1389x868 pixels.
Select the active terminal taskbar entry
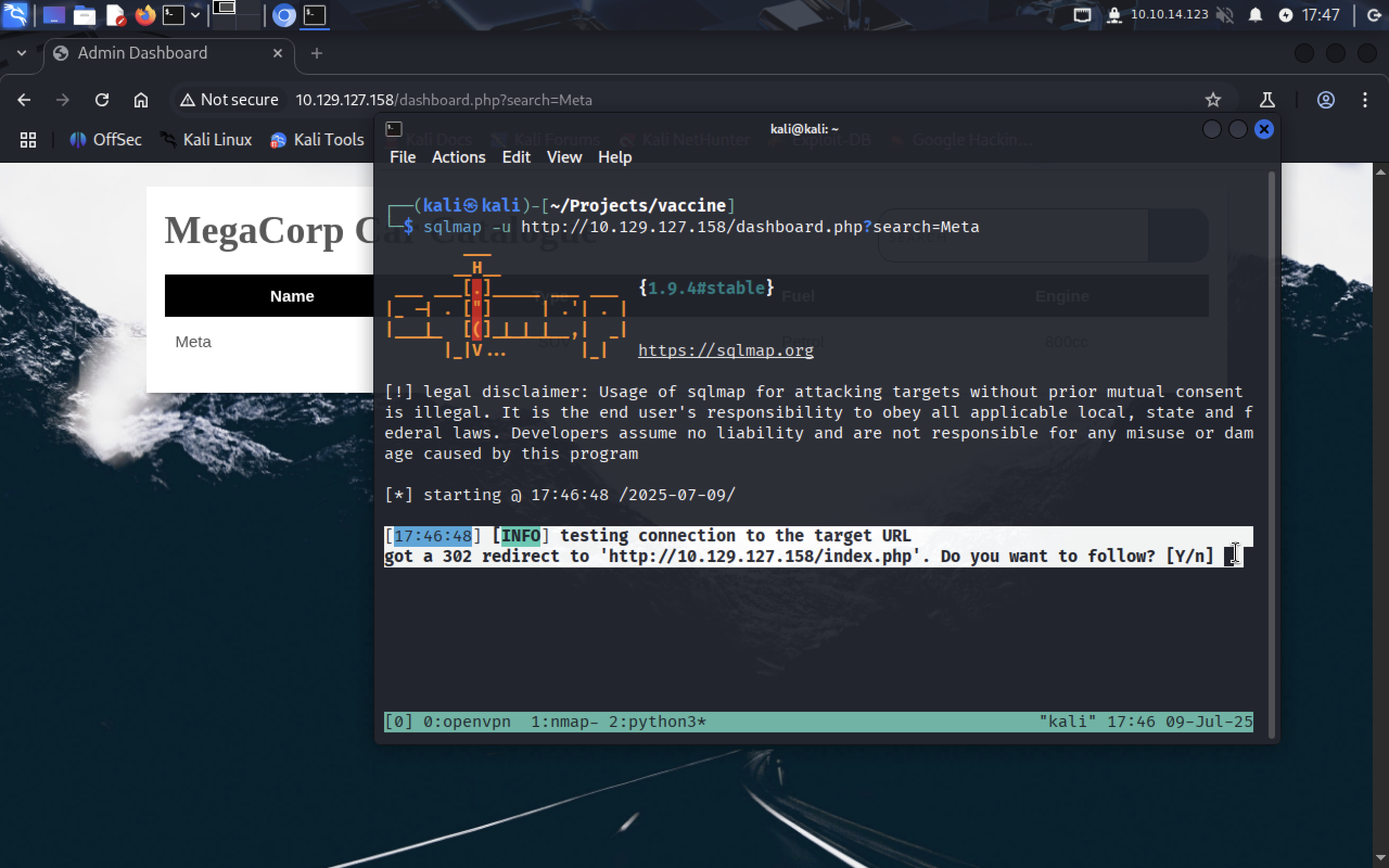[315, 15]
